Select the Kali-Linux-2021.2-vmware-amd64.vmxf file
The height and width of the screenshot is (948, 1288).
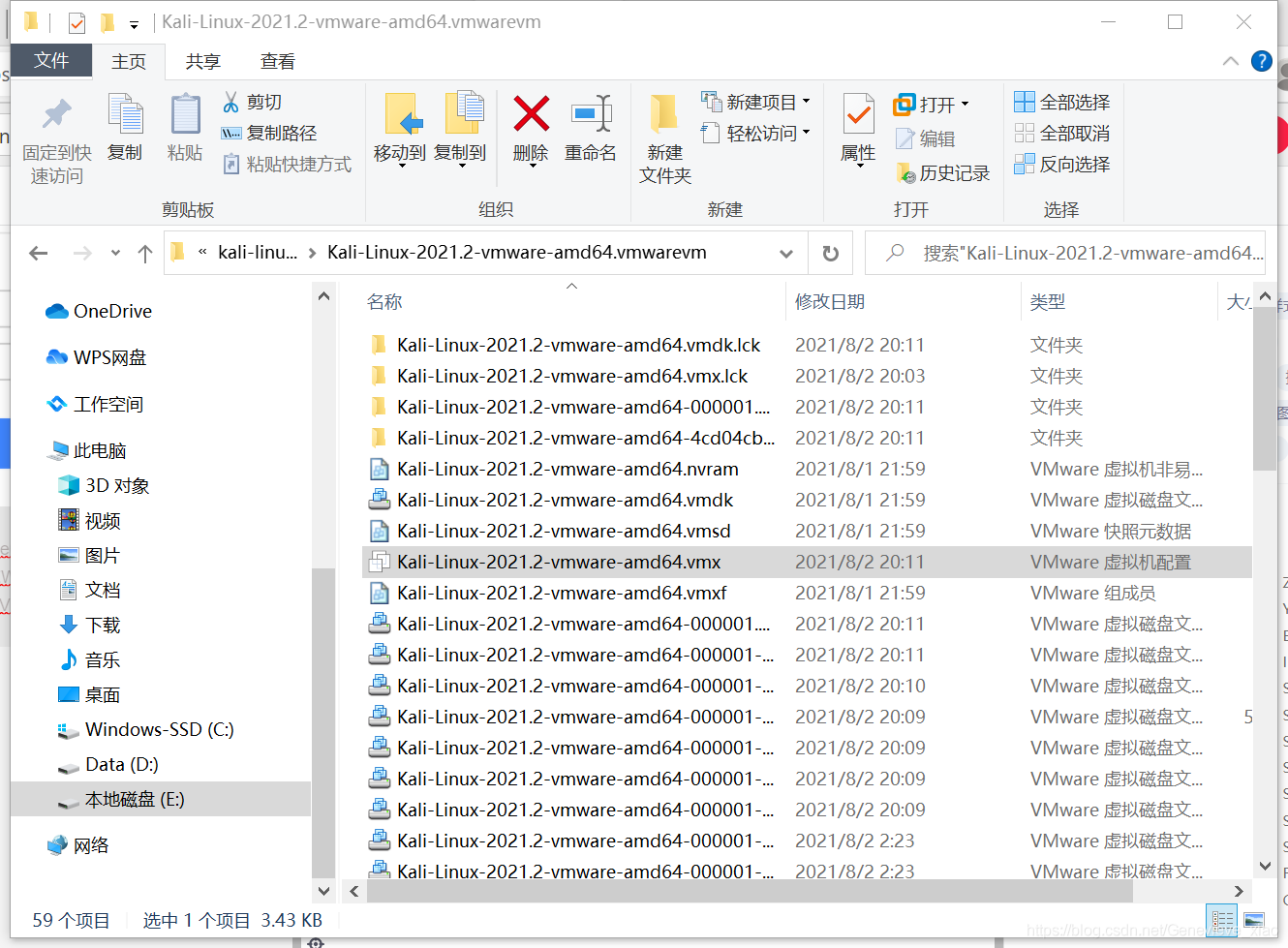coord(562,593)
